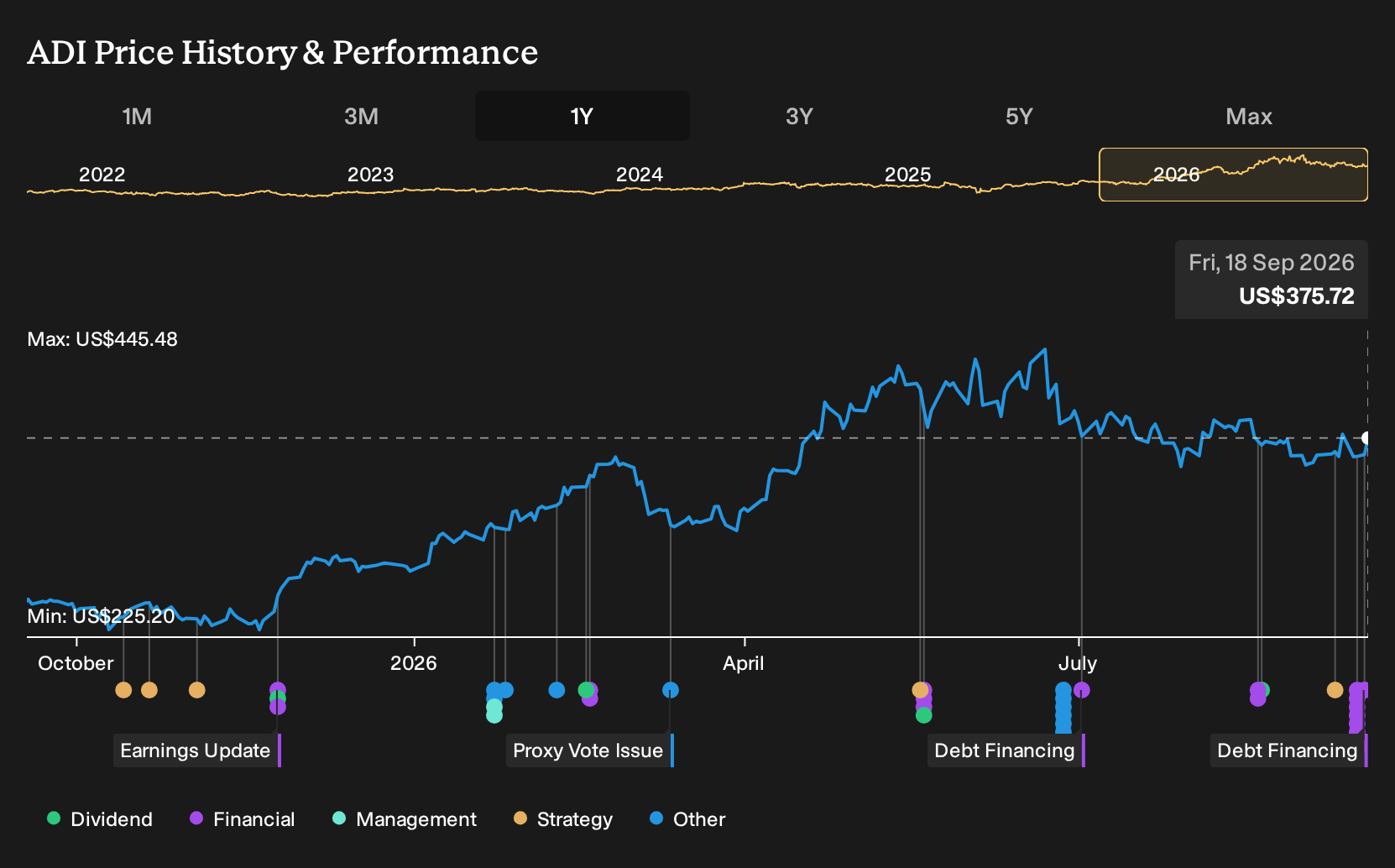Screen dimensions: 1395x868
Task: Jump to 2023 in the overview strip
Action: (370, 175)
